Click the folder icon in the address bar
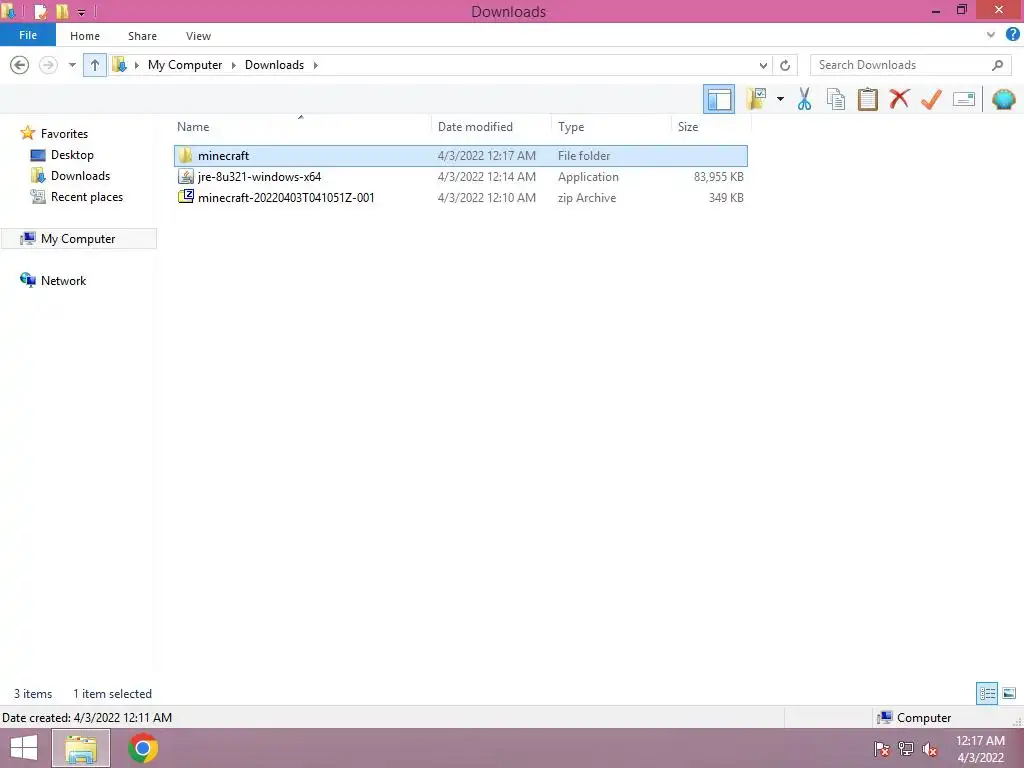Screen dimensions: 1024x768 pos(120,65)
